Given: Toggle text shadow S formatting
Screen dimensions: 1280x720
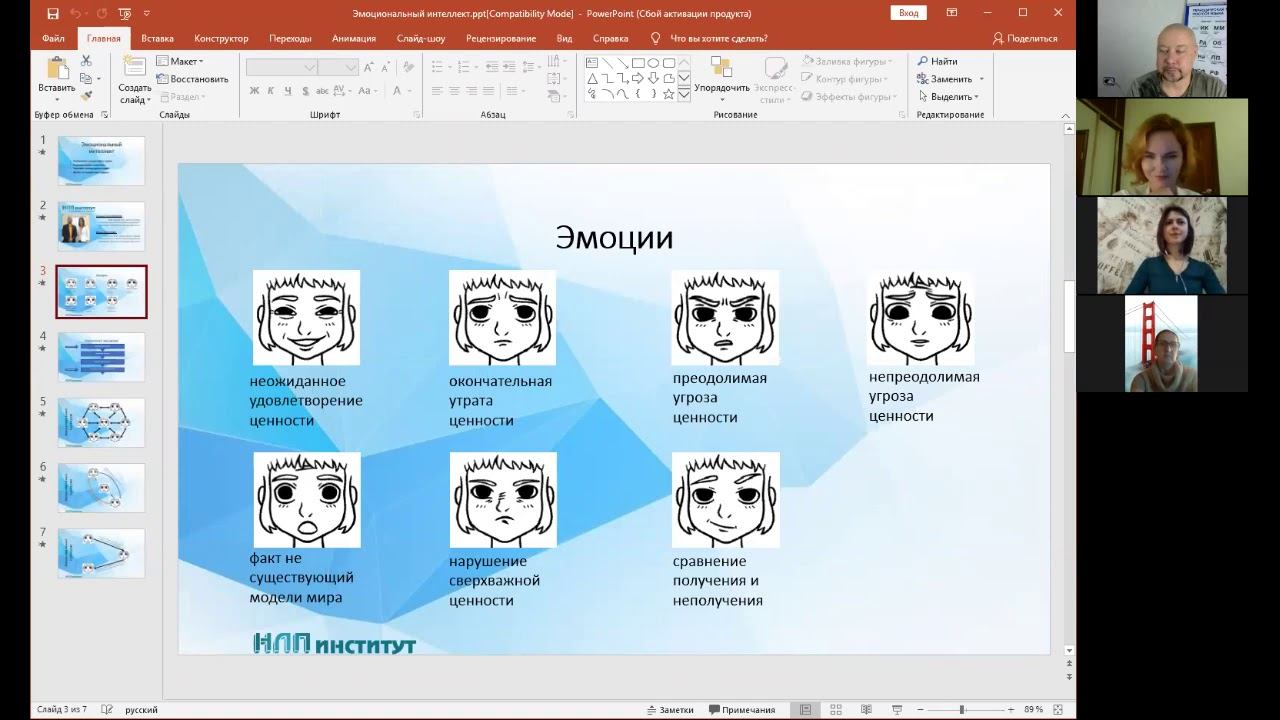Looking at the screenshot, I should [304, 90].
